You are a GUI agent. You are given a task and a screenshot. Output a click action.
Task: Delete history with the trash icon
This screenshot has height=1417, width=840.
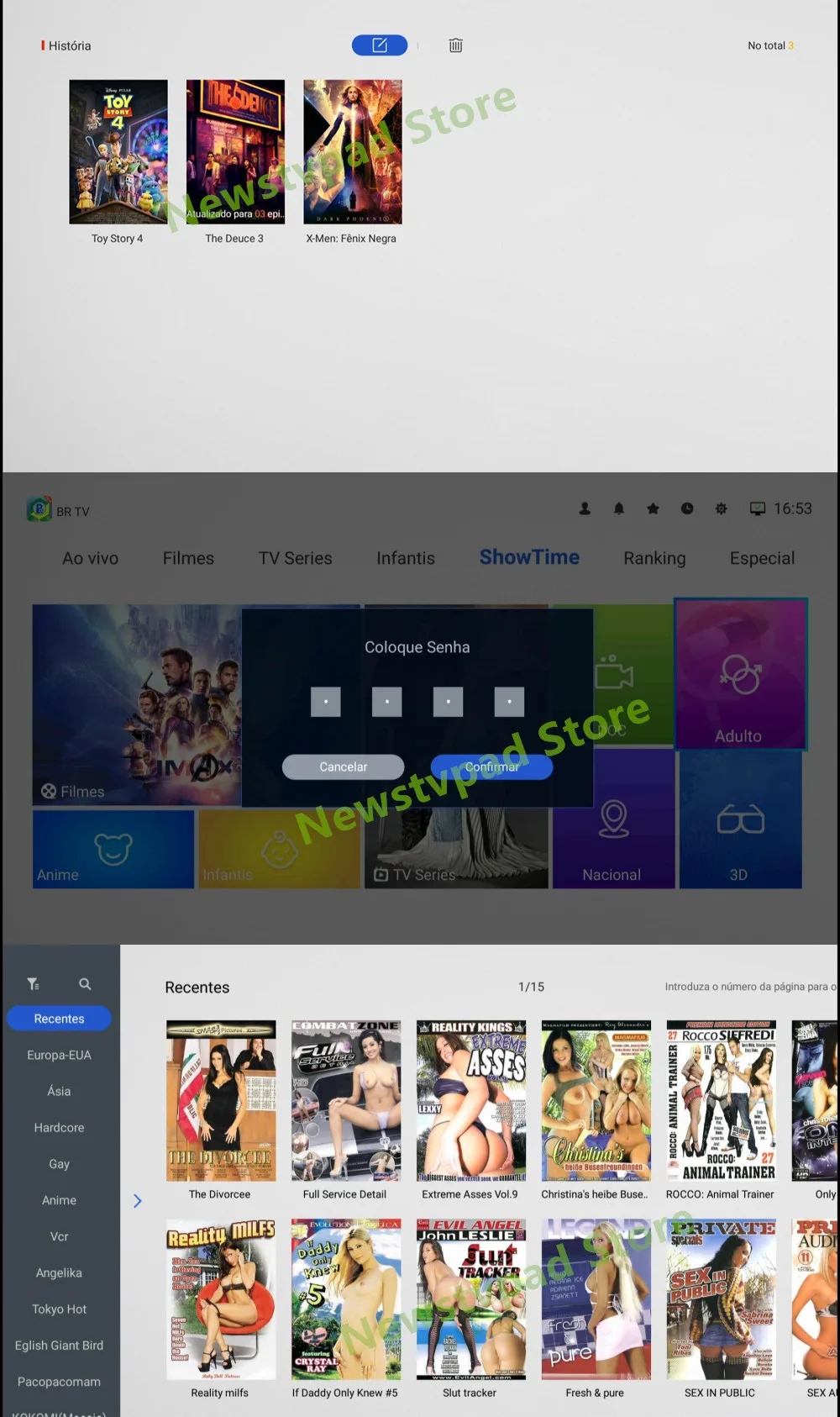click(x=455, y=45)
